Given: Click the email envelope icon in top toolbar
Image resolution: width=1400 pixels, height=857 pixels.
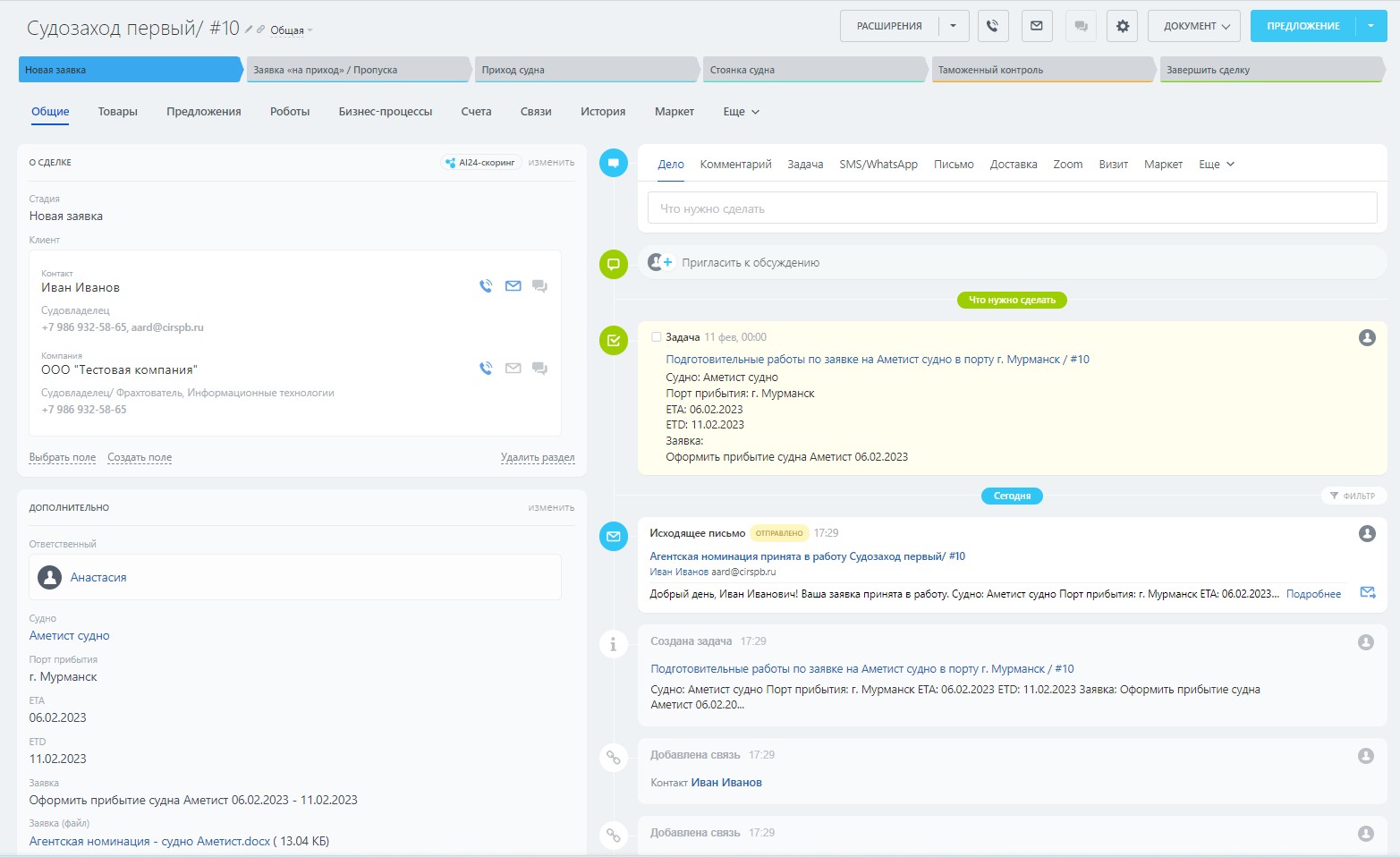Looking at the screenshot, I should [x=1036, y=26].
